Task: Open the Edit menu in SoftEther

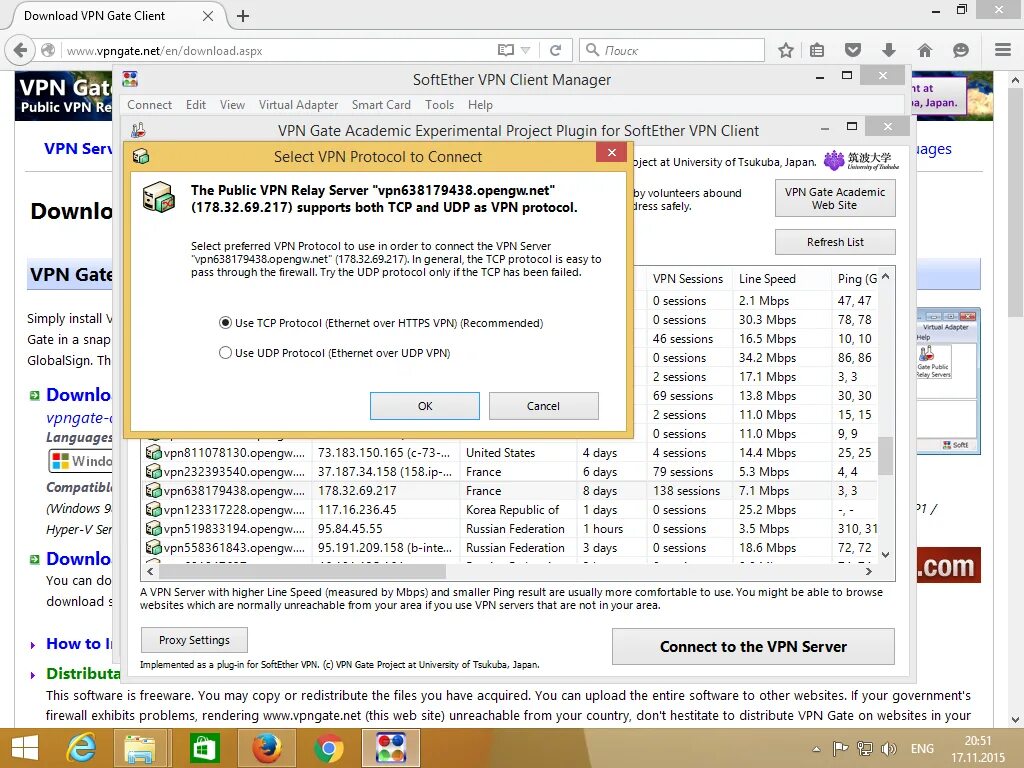Action: 195,104
